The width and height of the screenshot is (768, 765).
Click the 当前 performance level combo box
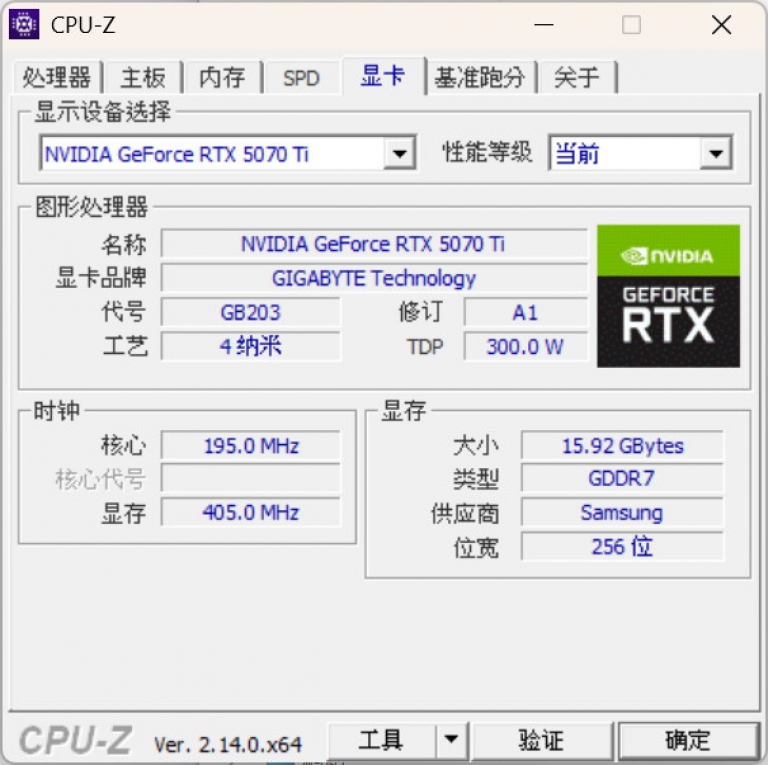coord(641,153)
